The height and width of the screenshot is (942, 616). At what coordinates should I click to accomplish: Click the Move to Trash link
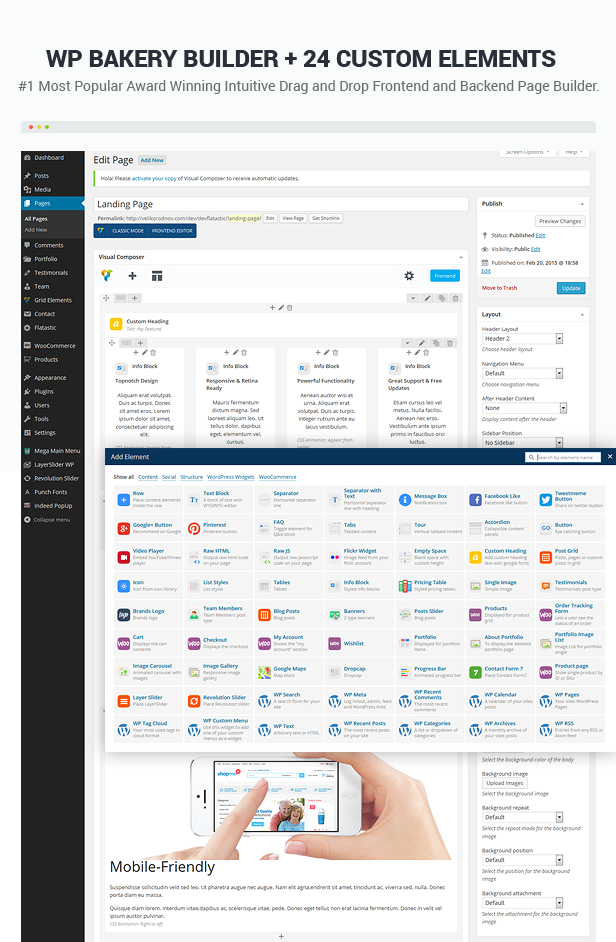click(499, 288)
